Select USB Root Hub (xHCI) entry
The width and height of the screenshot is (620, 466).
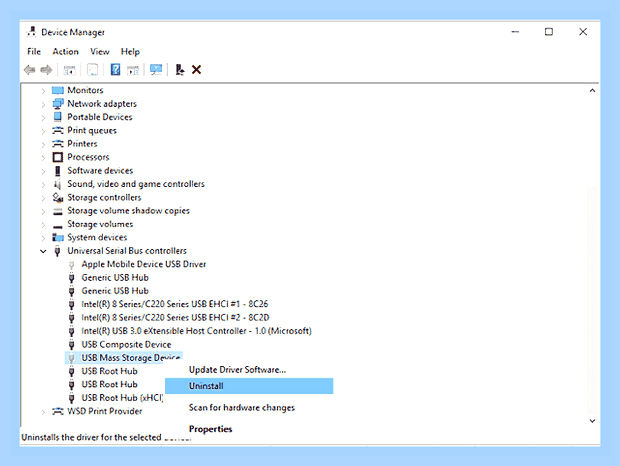point(122,398)
